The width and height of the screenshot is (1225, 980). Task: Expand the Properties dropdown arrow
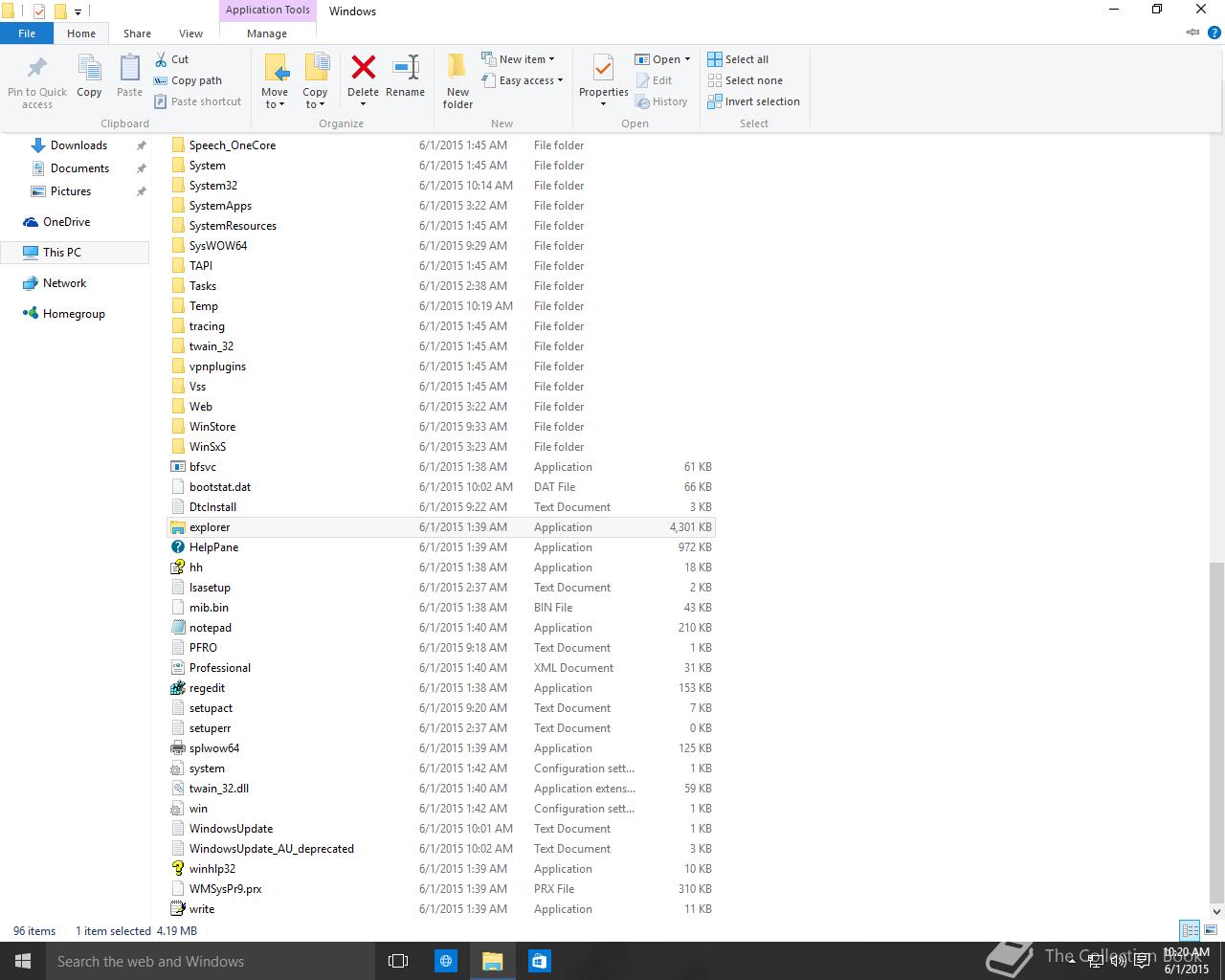pyautogui.click(x=603, y=104)
